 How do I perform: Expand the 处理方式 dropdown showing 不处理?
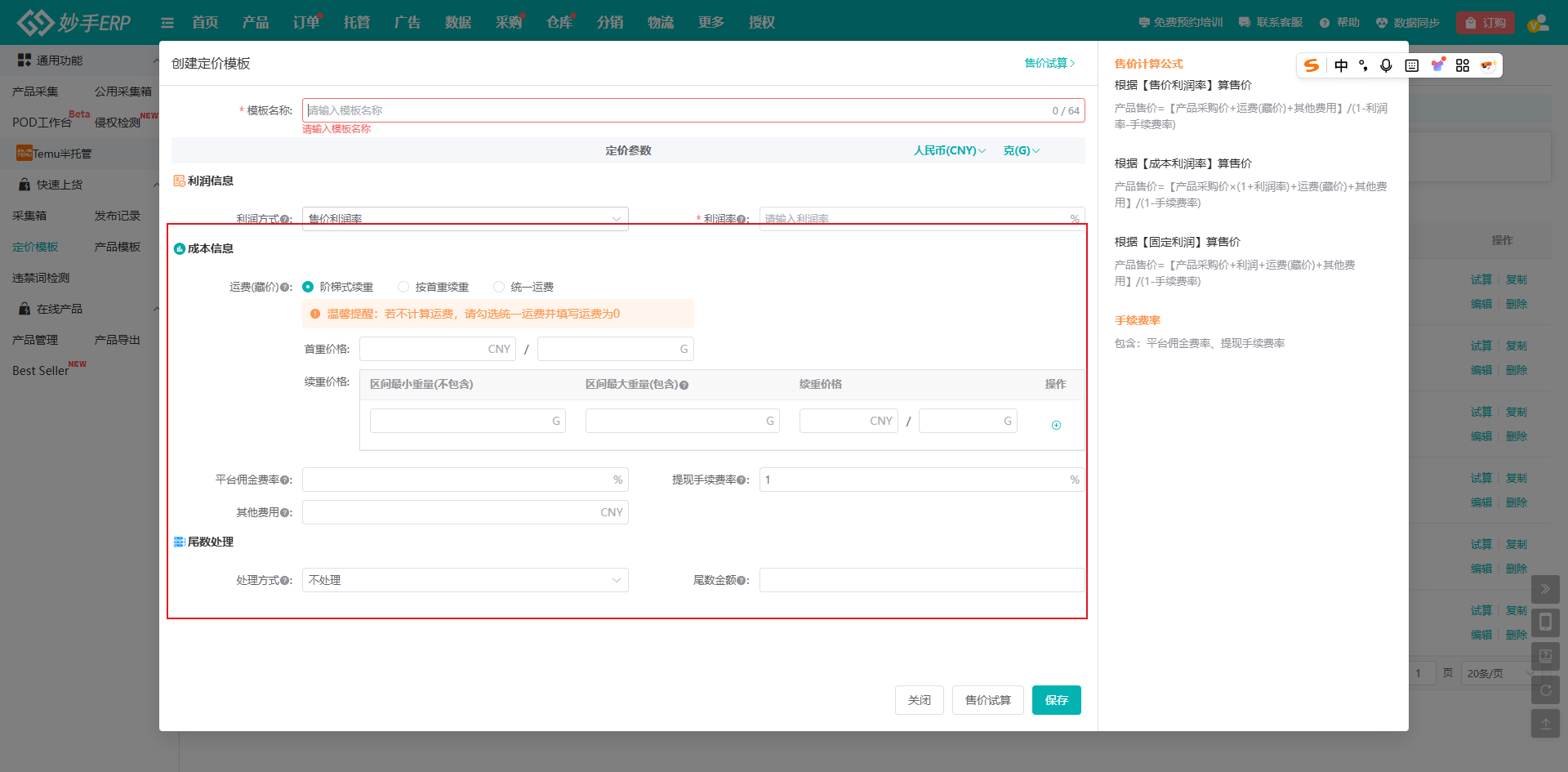point(465,580)
